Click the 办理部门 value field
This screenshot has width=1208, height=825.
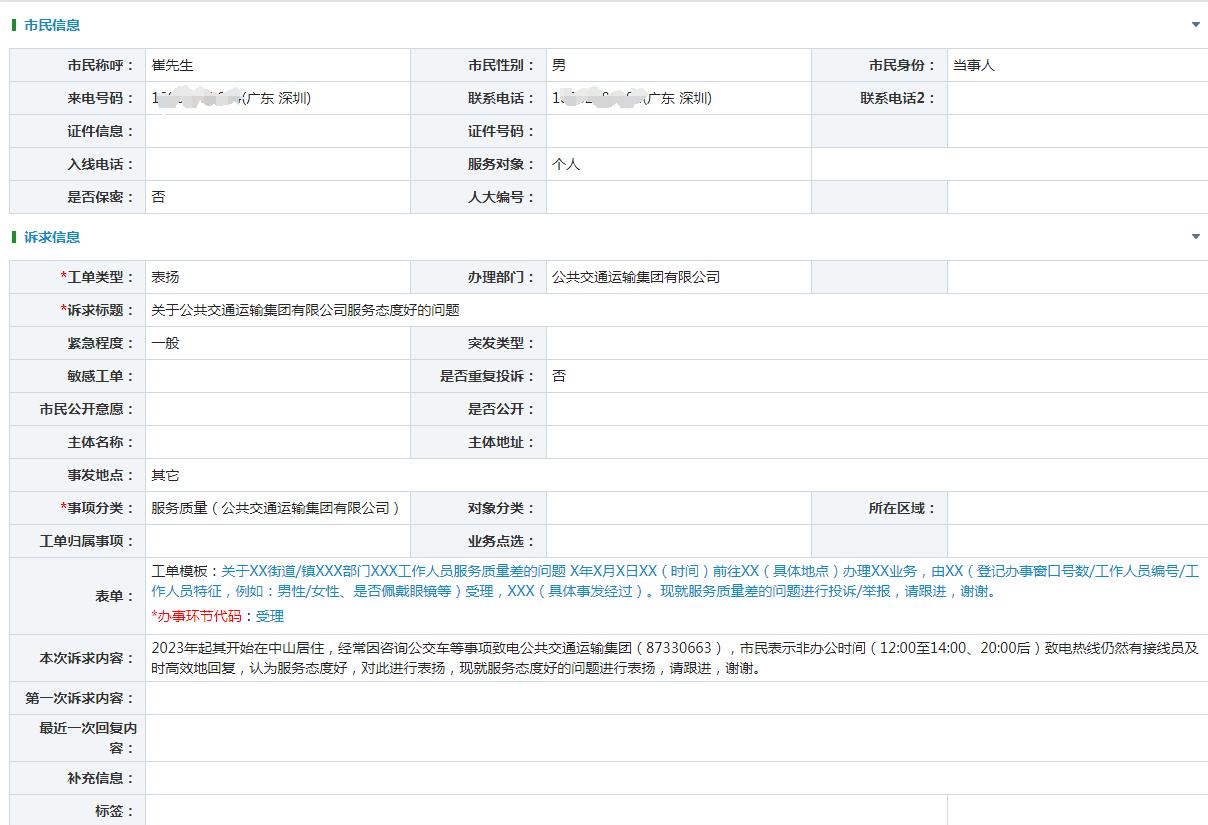coord(636,277)
